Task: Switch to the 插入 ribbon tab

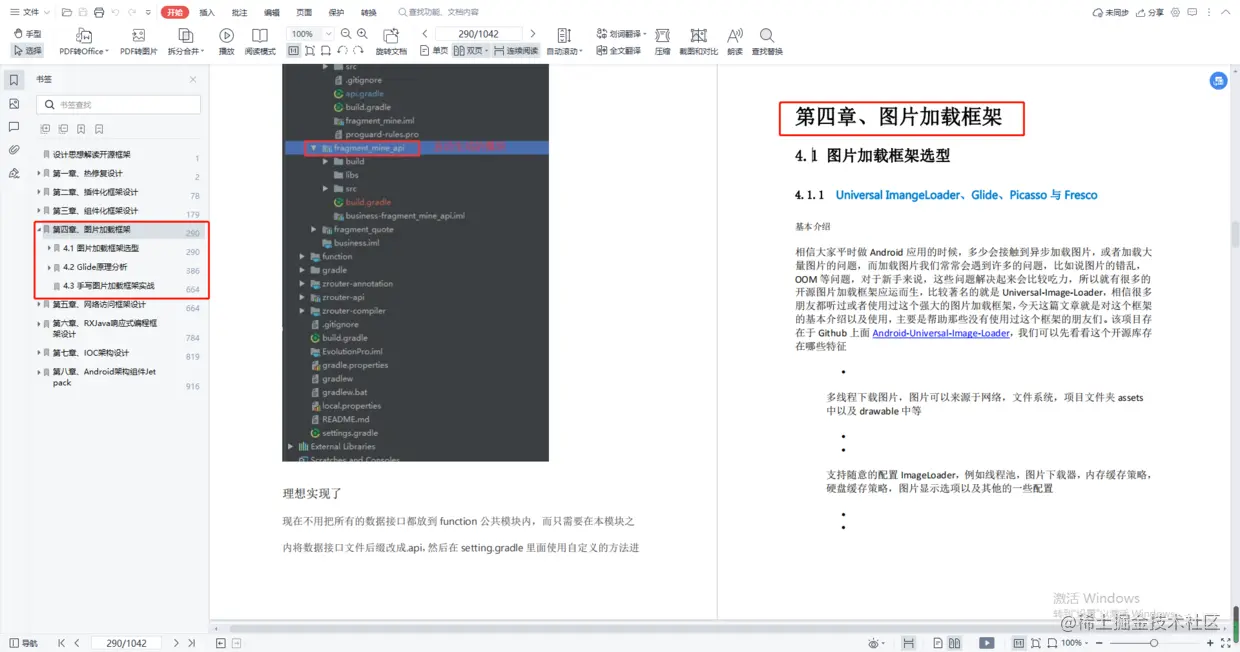Action: click(x=207, y=12)
